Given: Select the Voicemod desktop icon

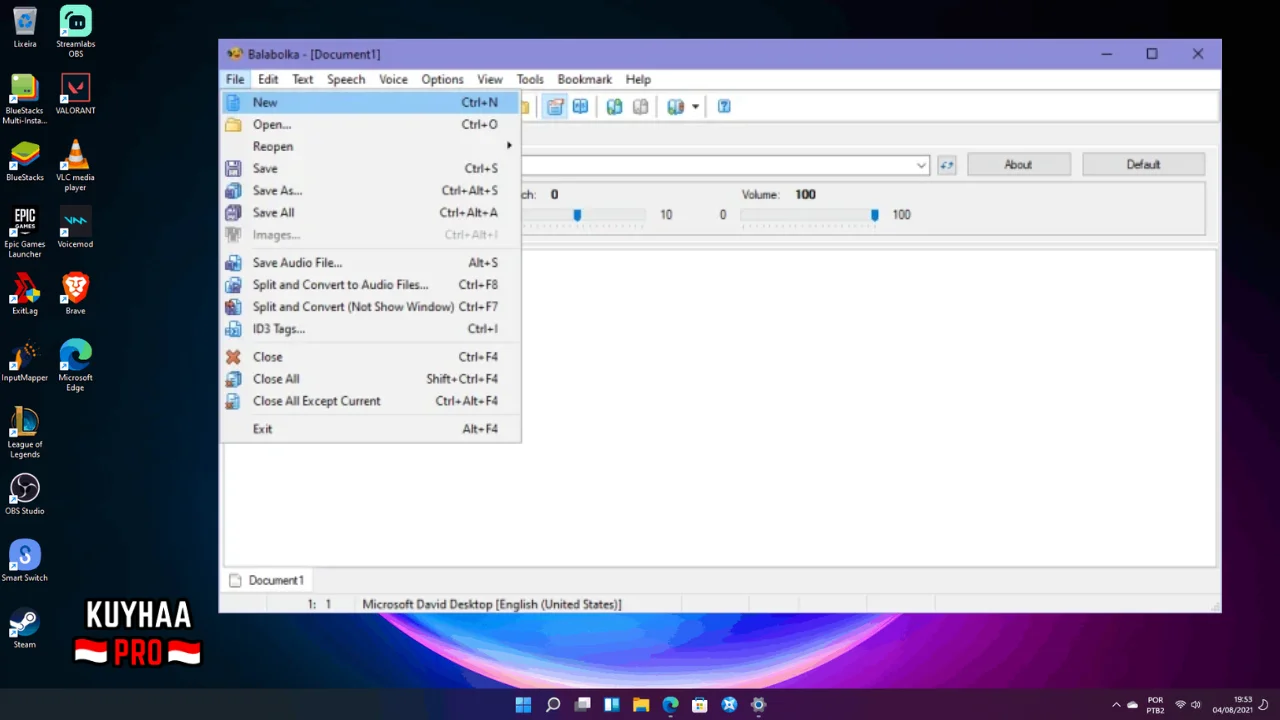Looking at the screenshot, I should 76,227.
